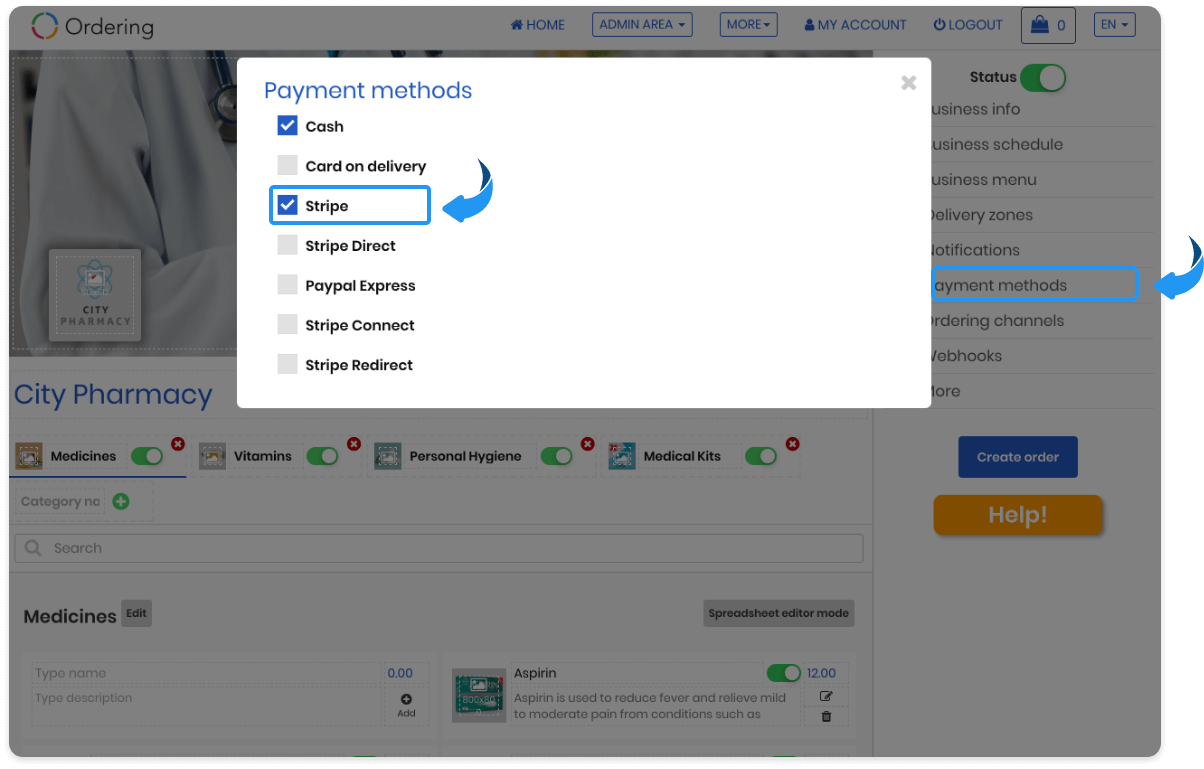Go to HOME in the navbar
Screen dimensions: 1204x769
click(538, 25)
